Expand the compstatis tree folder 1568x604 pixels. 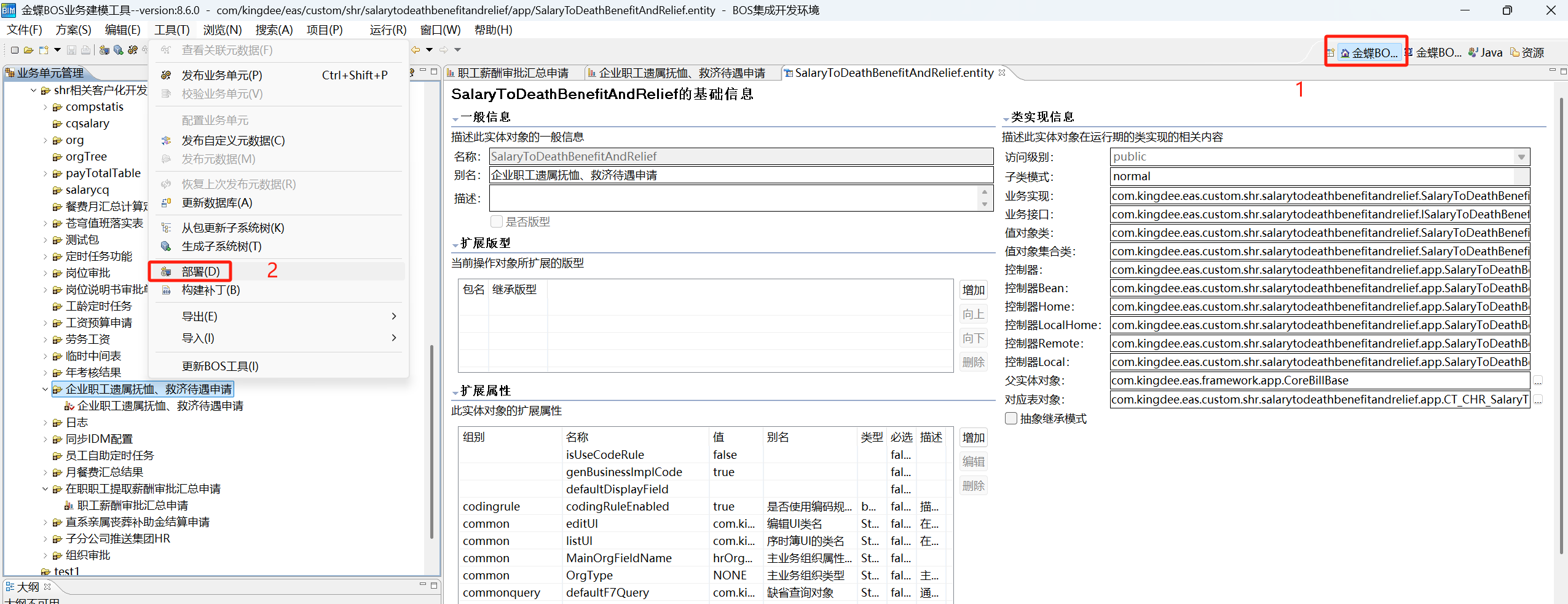45,107
